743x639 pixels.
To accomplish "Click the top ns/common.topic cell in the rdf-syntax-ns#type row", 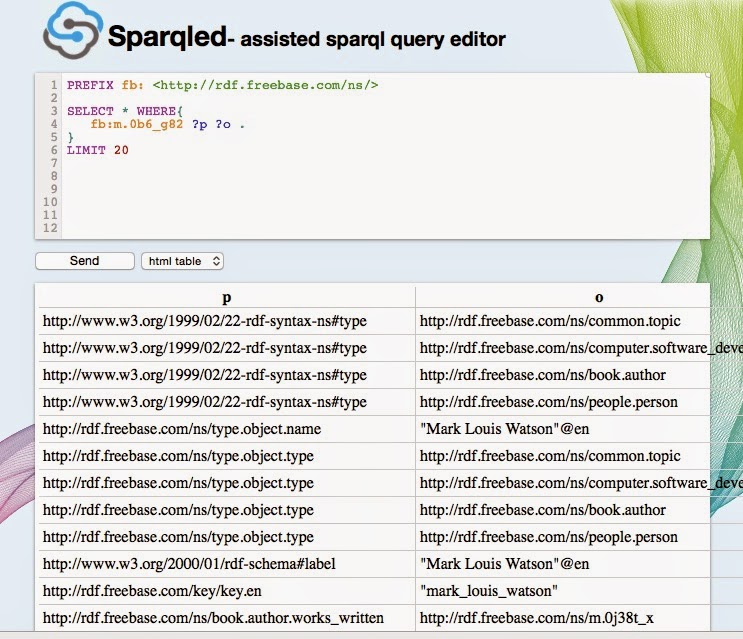I will tap(562, 321).
